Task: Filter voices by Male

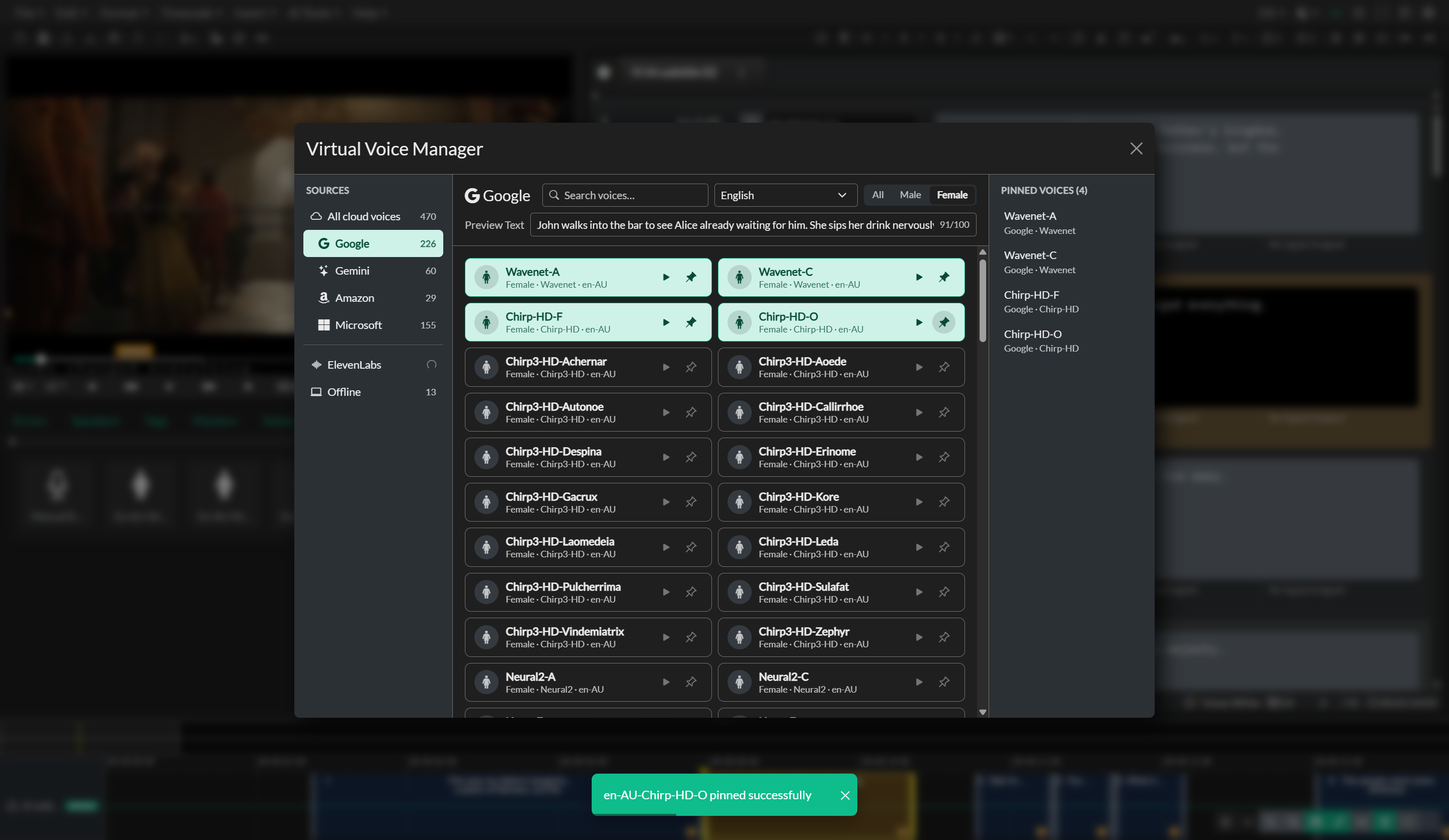Action: pyautogui.click(x=910, y=195)
